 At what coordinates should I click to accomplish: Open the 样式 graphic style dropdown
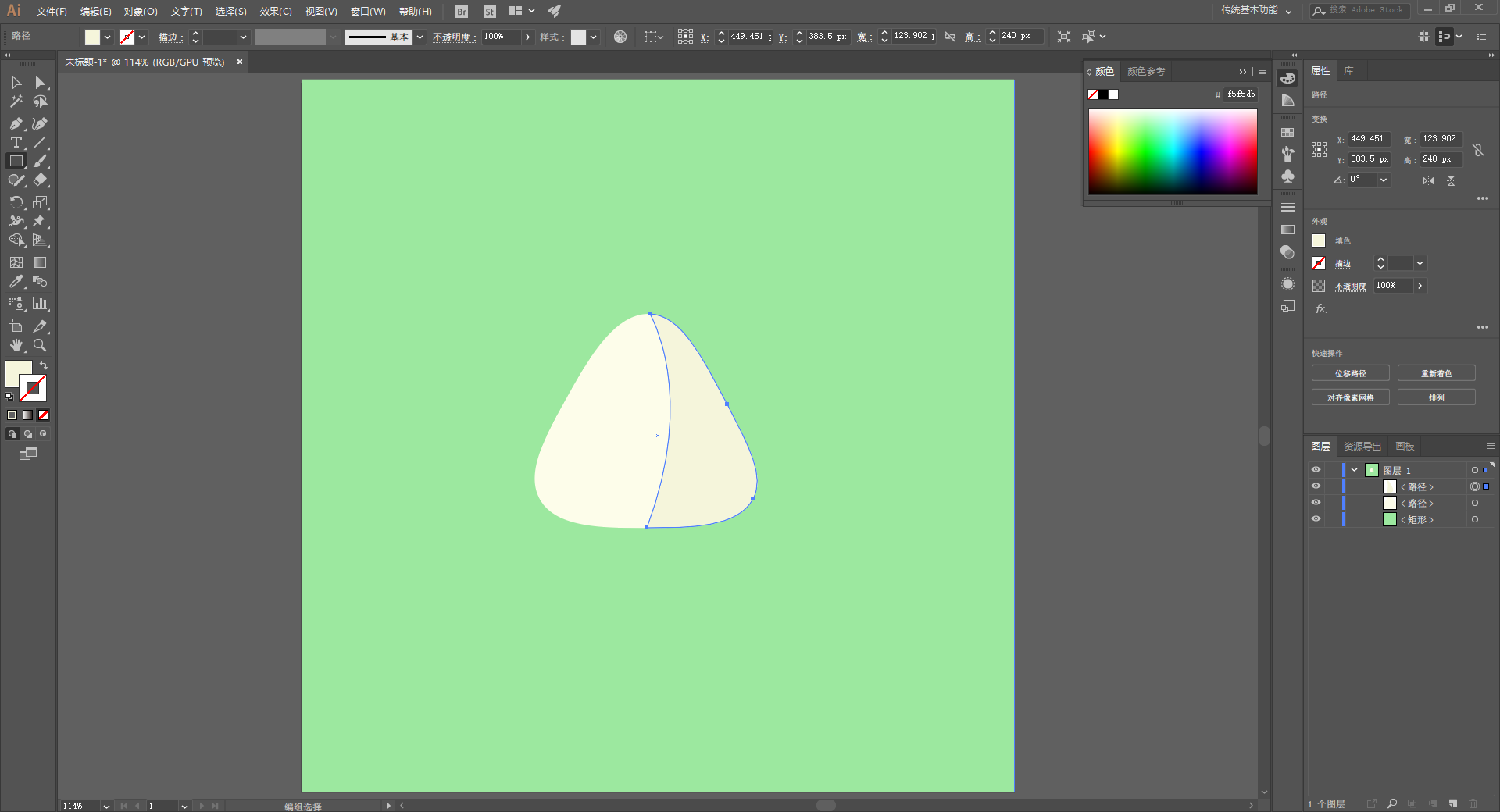(x=593, y=37)
